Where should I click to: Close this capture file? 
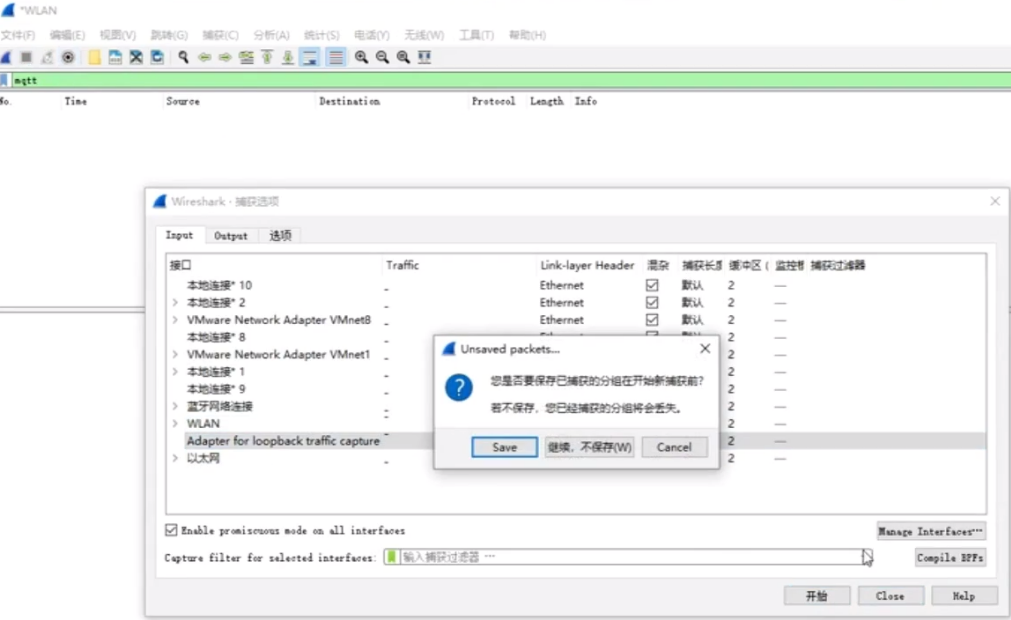[x=136, y=57]
